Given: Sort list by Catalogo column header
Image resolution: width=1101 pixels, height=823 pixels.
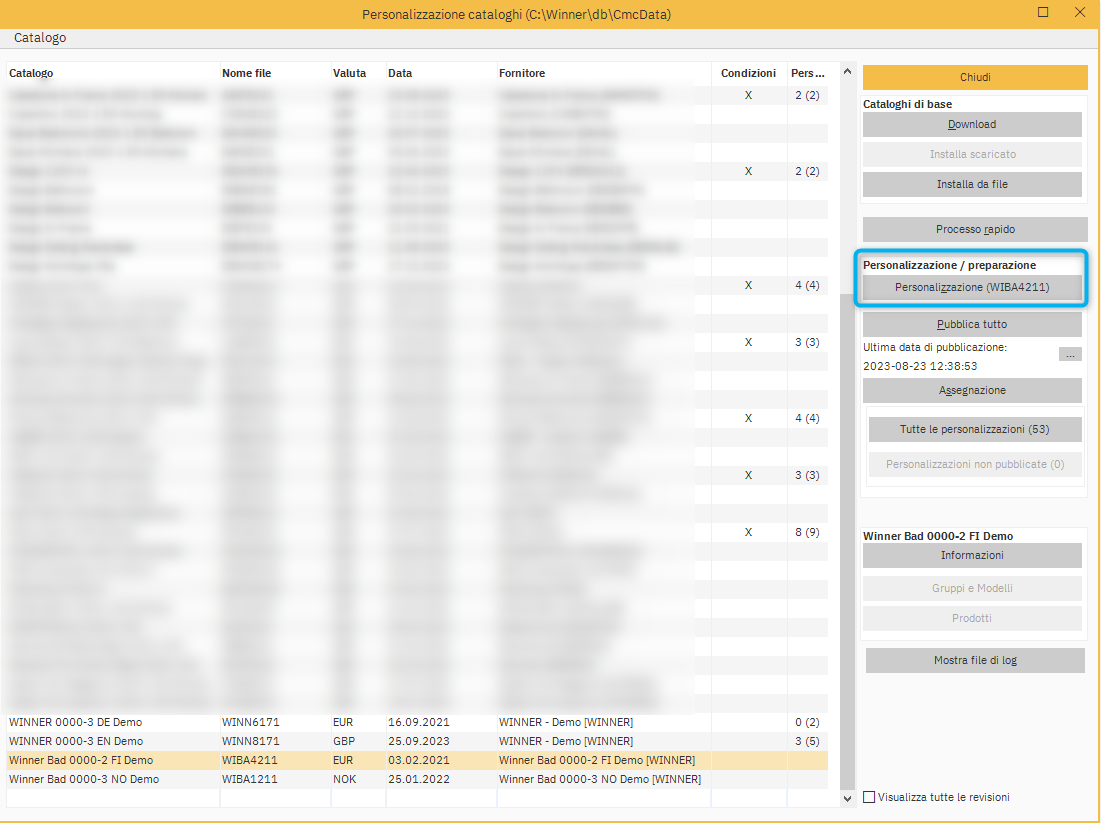Looking at the screenshot, I should (x=31, y=73).
